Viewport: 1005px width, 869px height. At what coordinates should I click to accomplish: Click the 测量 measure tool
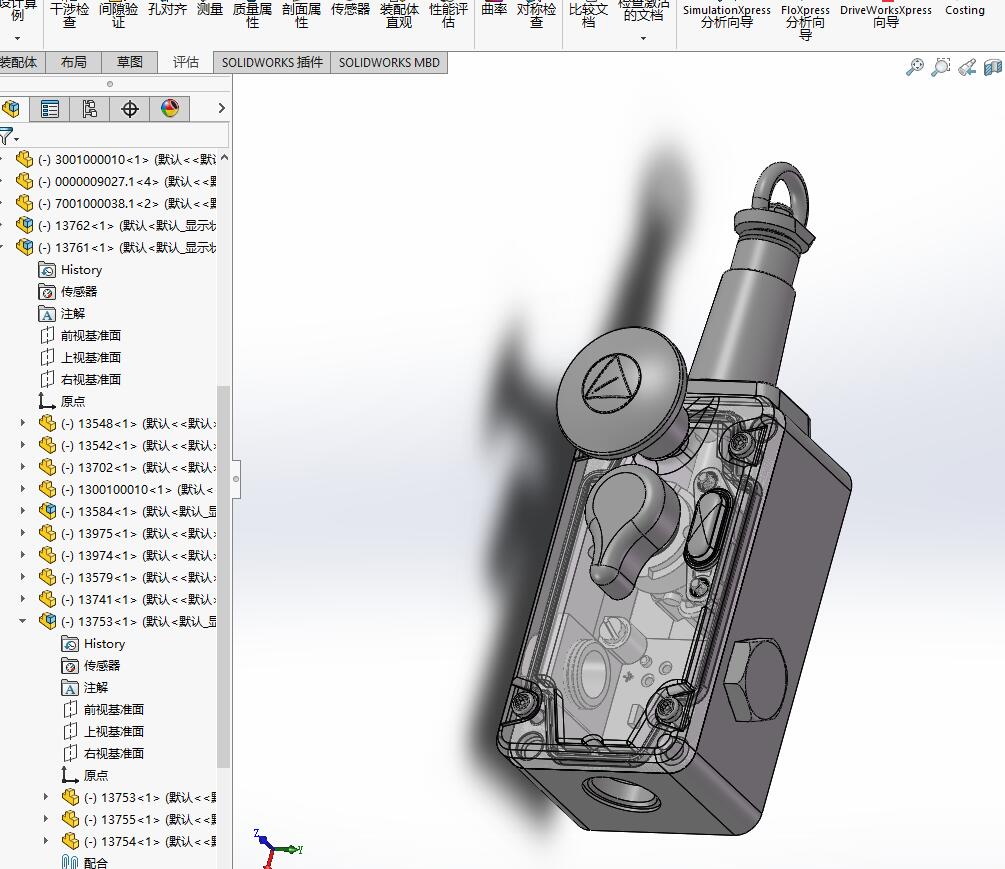tap(210, 9)
